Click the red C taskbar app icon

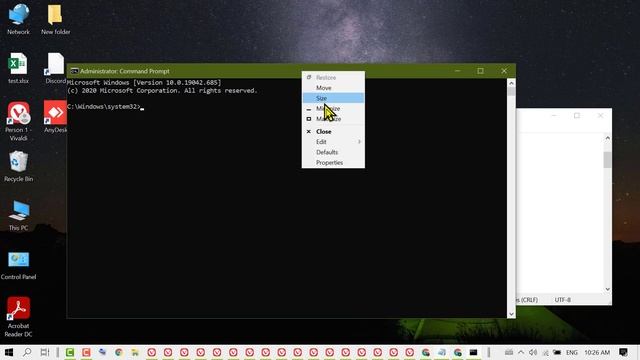[x=86, y=352]
